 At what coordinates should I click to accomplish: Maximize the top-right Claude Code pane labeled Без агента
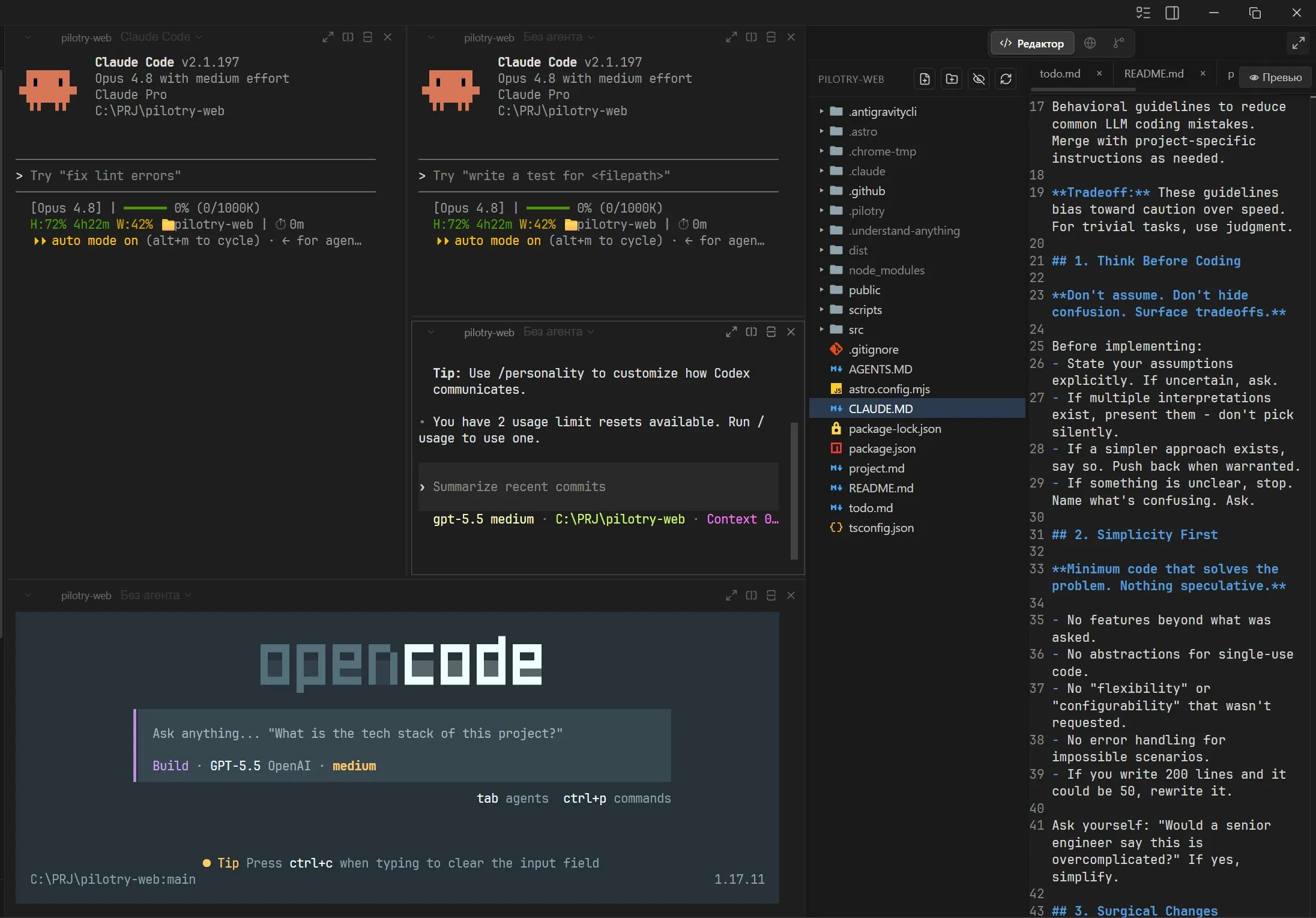(731, 37)
